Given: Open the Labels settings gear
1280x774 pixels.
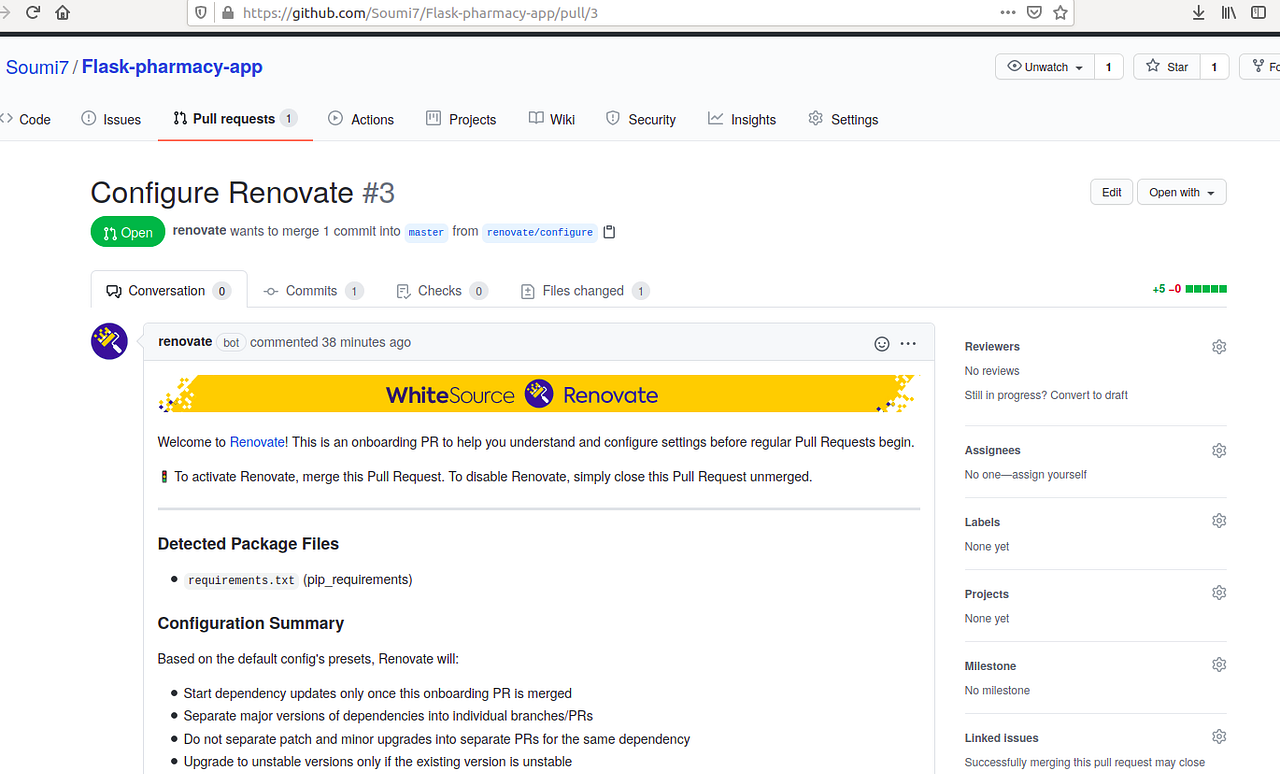Looking at the screenshot, I should (1218, 520).
